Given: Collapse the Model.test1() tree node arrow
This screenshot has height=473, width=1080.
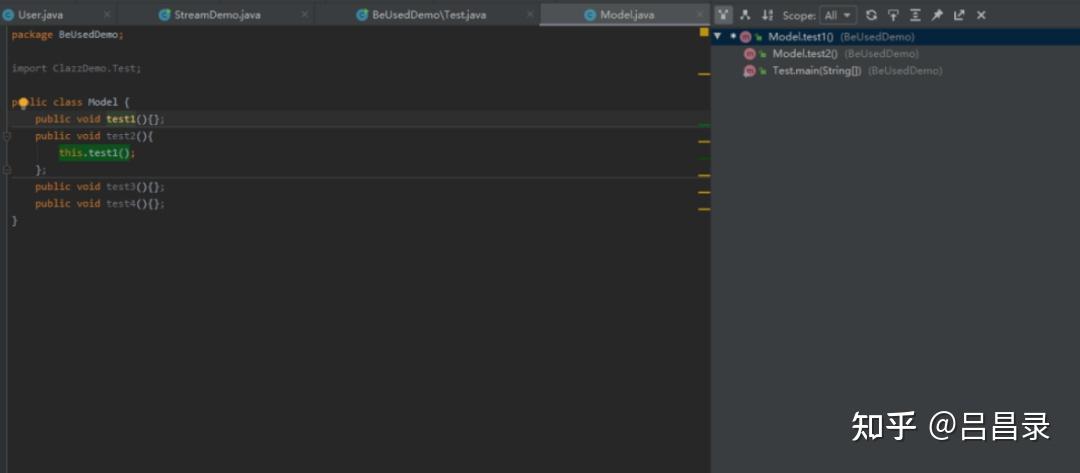Looking at the screenshot, I should point(718,37).
